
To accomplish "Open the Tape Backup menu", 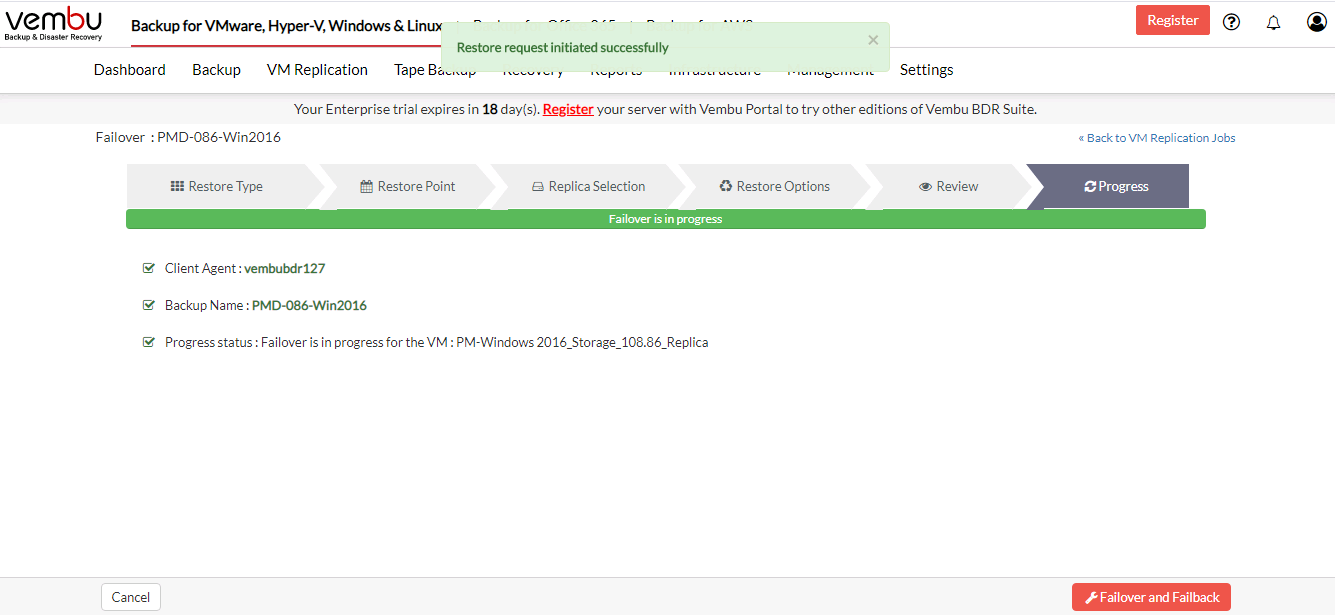I will click(435, 70).
